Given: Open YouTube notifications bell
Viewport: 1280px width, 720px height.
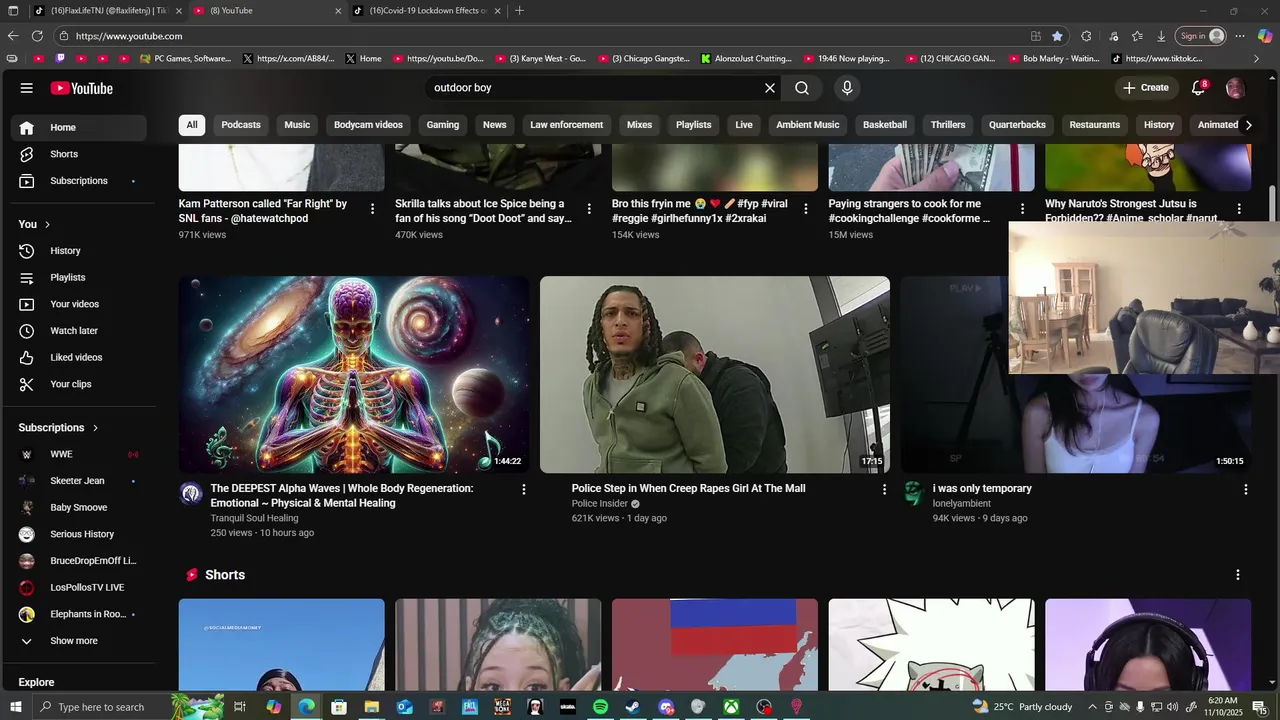Looking at the screenshot, I should [x=1198, y=88].
